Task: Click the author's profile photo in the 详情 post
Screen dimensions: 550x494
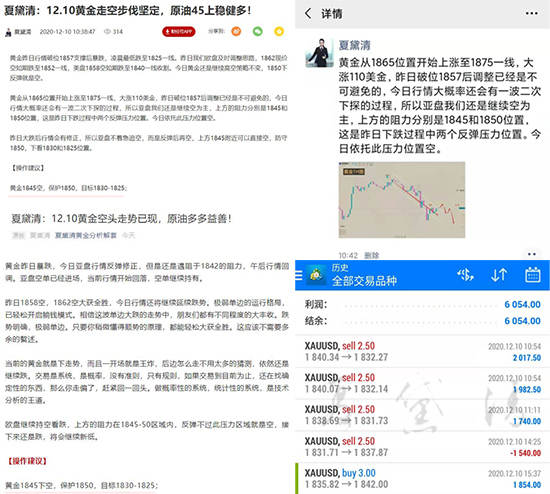Action: coord(319,53)
